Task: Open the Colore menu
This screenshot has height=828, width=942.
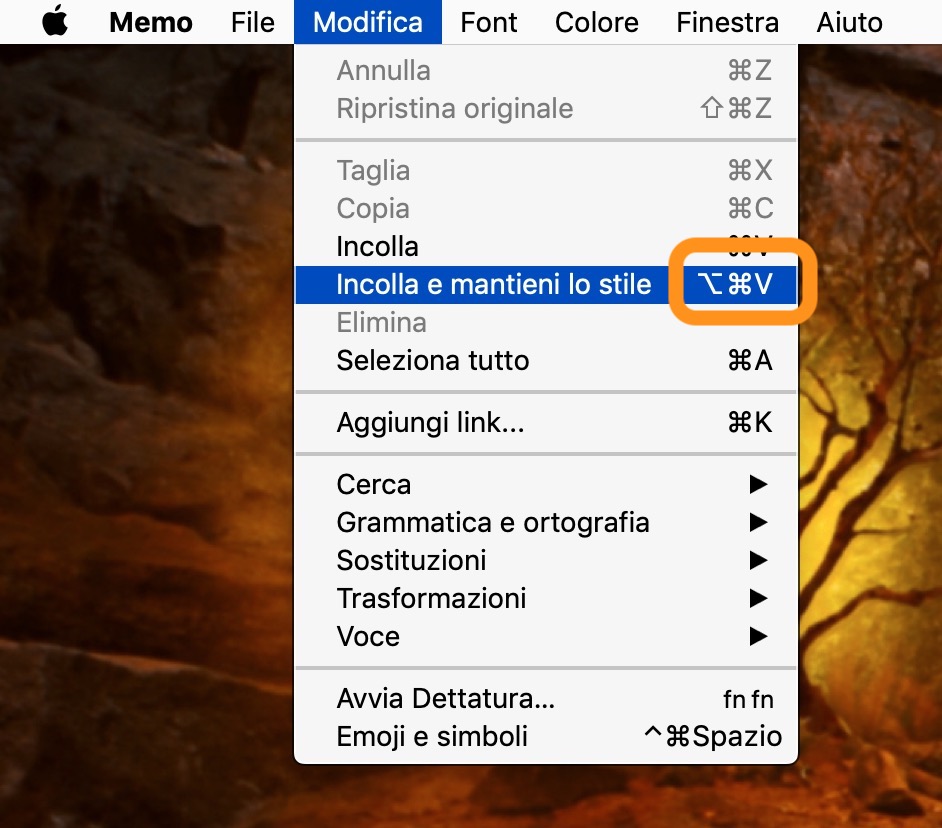Action: pos(597,22)
